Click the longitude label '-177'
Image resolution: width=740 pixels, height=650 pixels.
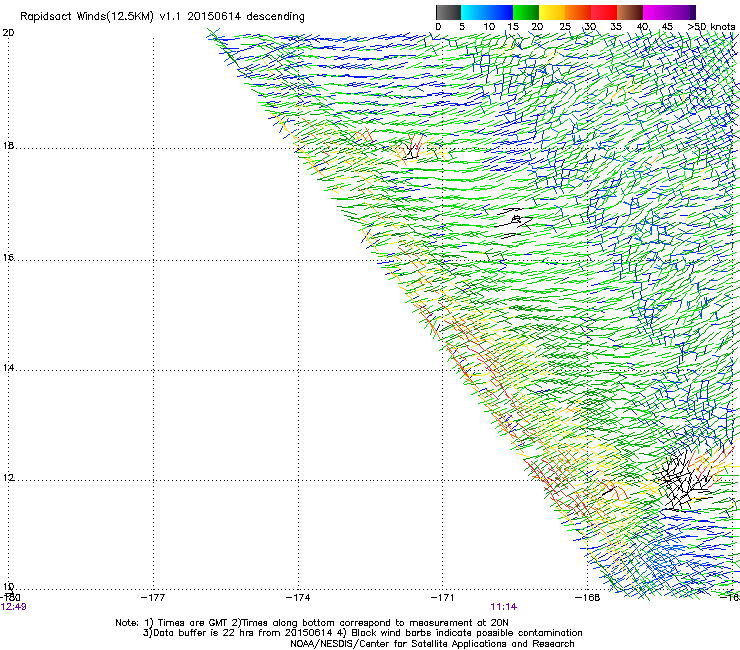click(153, 598)
